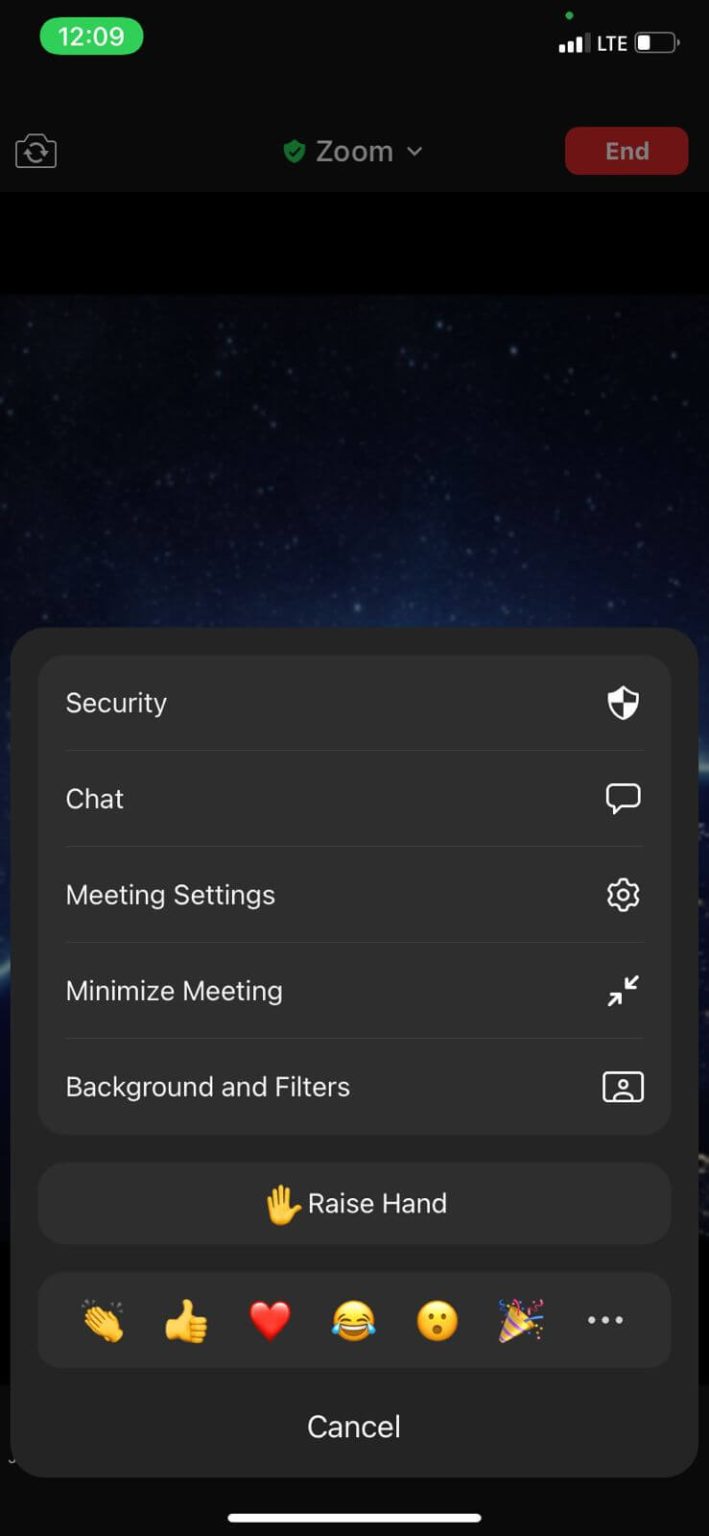Tap the green time indicator in status bar
The width and height of the screenshot is (709, 1536).
coord(91,36)
